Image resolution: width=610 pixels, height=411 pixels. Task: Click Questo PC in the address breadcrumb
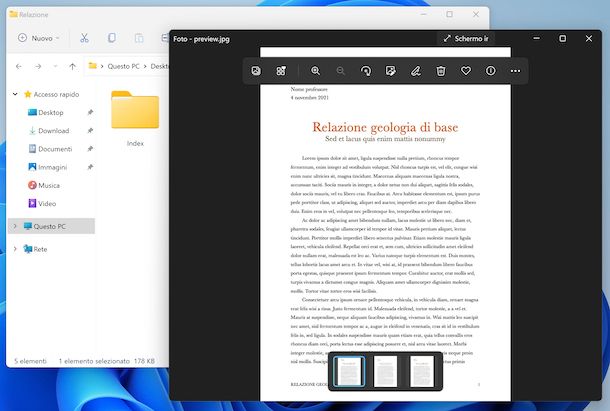123,66
